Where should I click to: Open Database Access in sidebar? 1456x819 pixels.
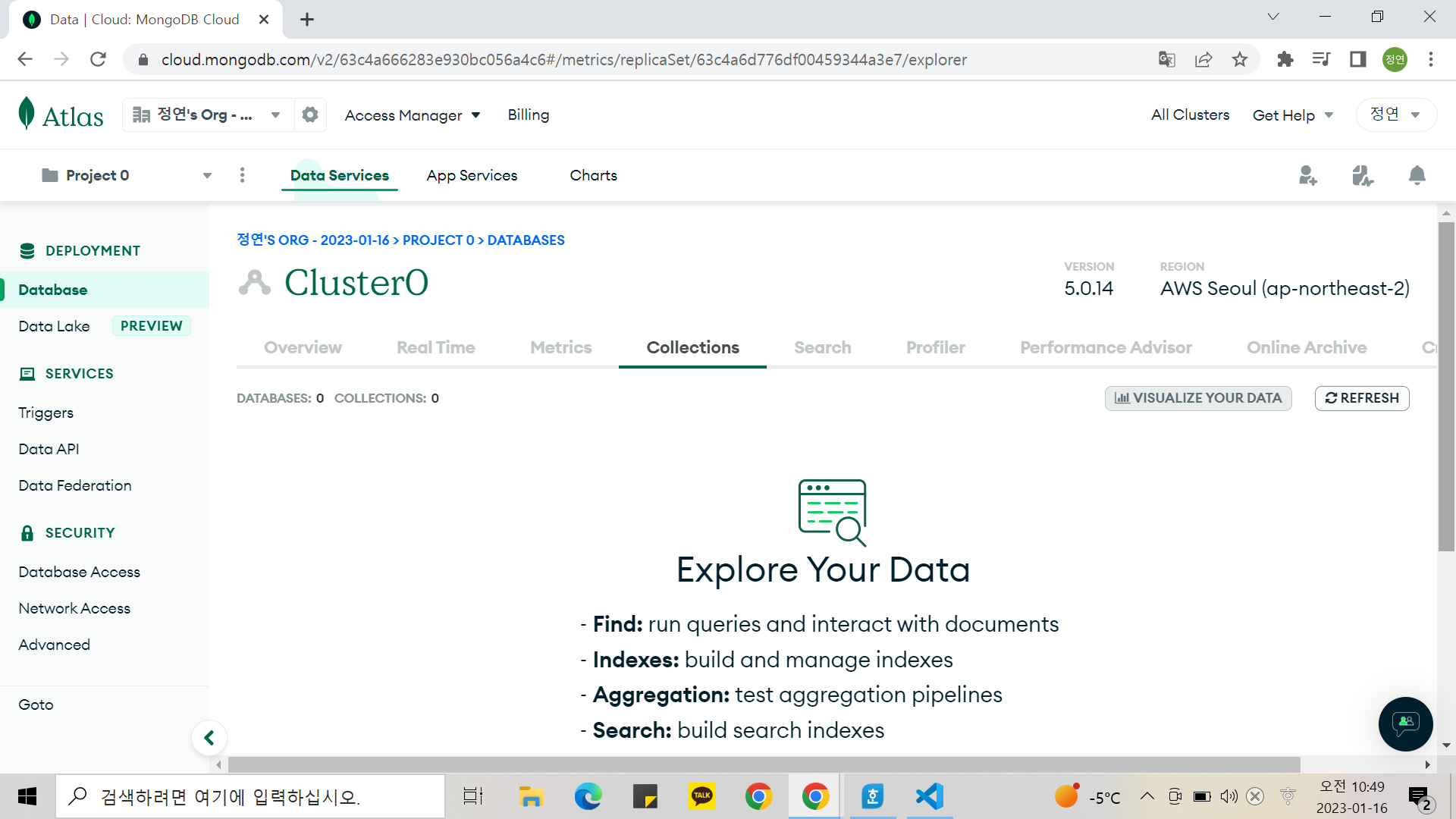80,572
